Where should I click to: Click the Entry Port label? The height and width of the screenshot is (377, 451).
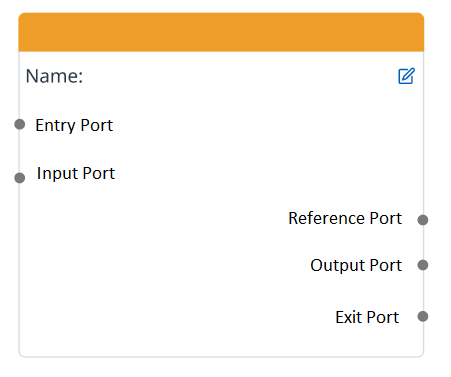pyautogui.click(x=74, y=126)
